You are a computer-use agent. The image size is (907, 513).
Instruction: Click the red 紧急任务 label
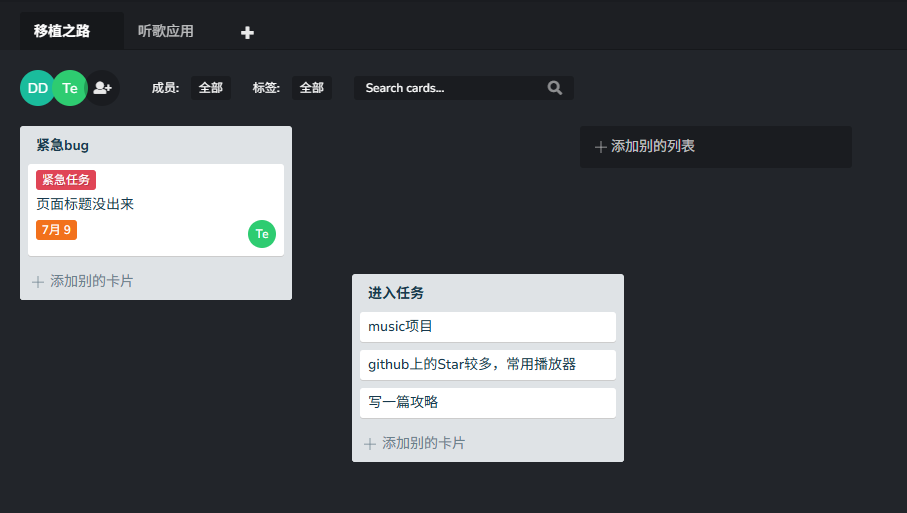(x=66, y=180)
